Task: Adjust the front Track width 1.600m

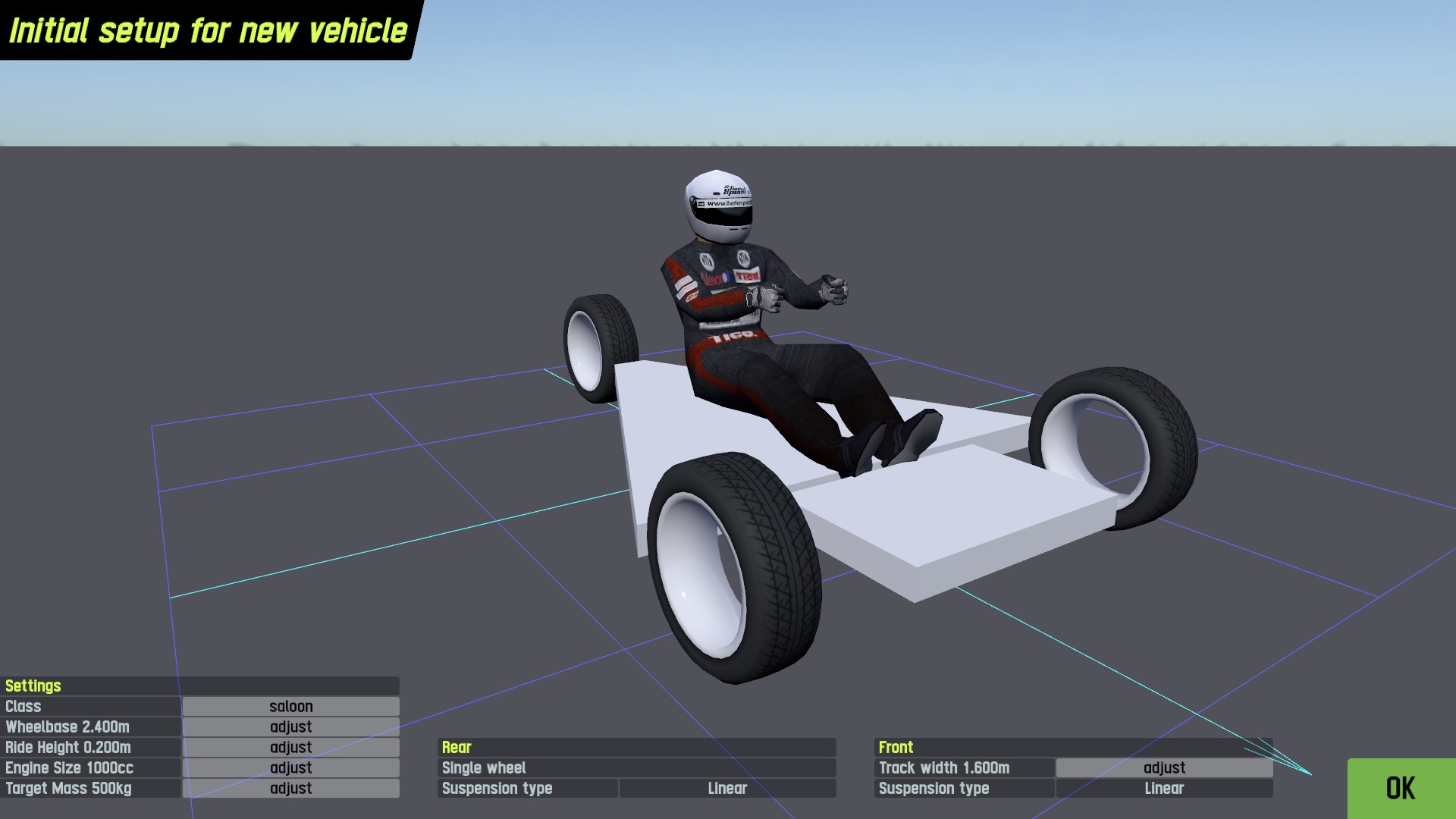Action: [1164, 767]
